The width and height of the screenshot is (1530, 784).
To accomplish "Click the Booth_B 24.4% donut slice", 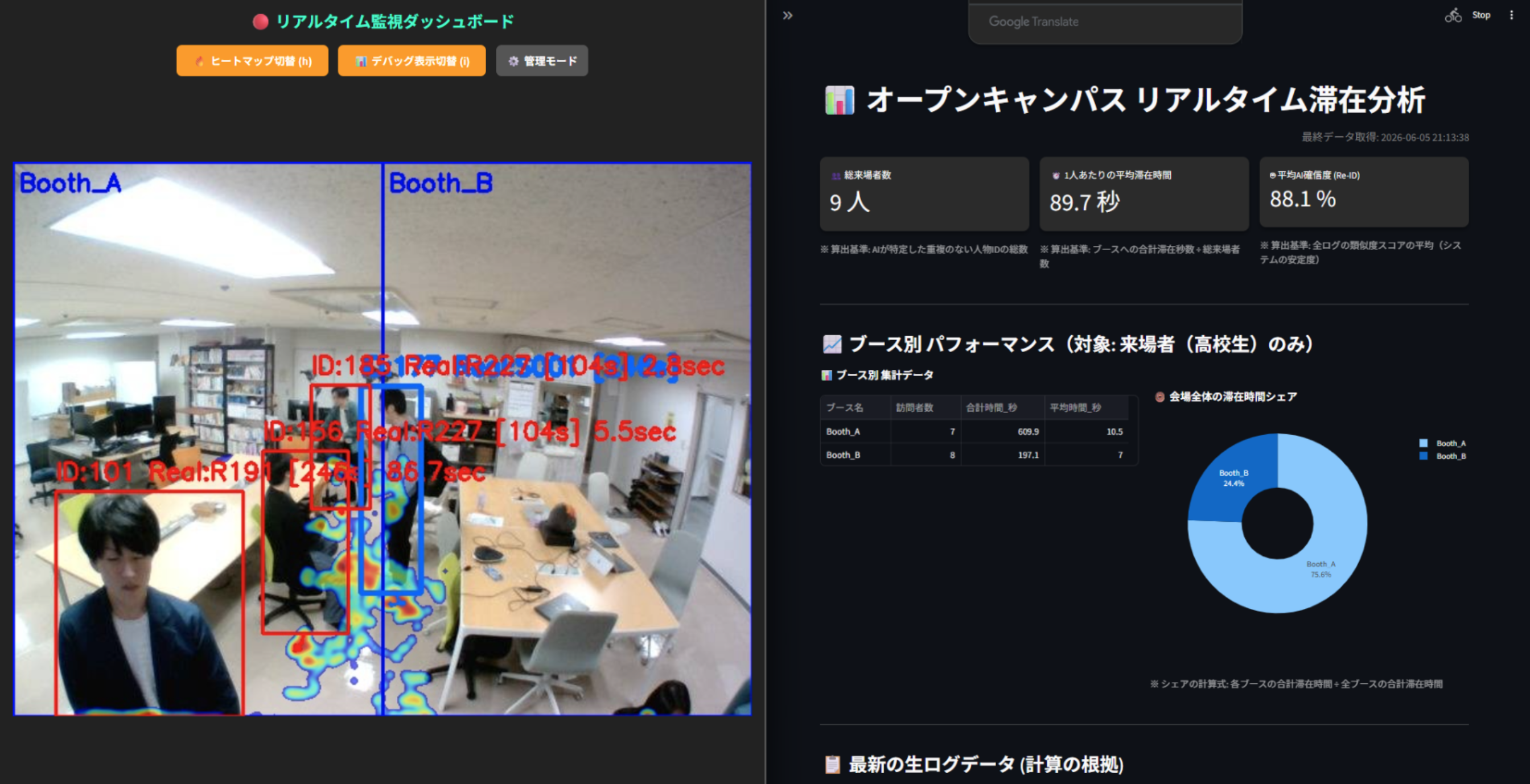I will pos(1232,478).
